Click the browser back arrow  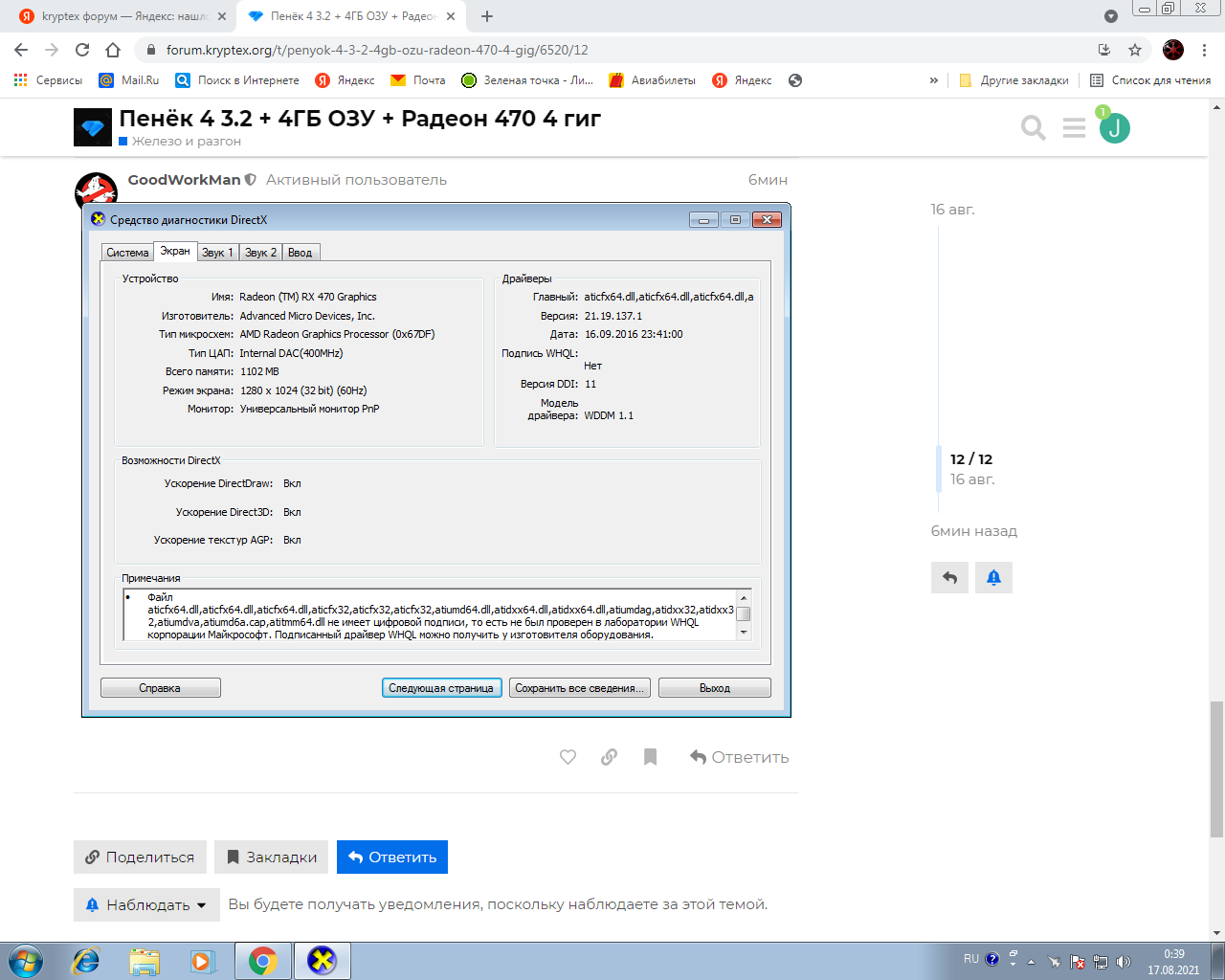[21, 50]
